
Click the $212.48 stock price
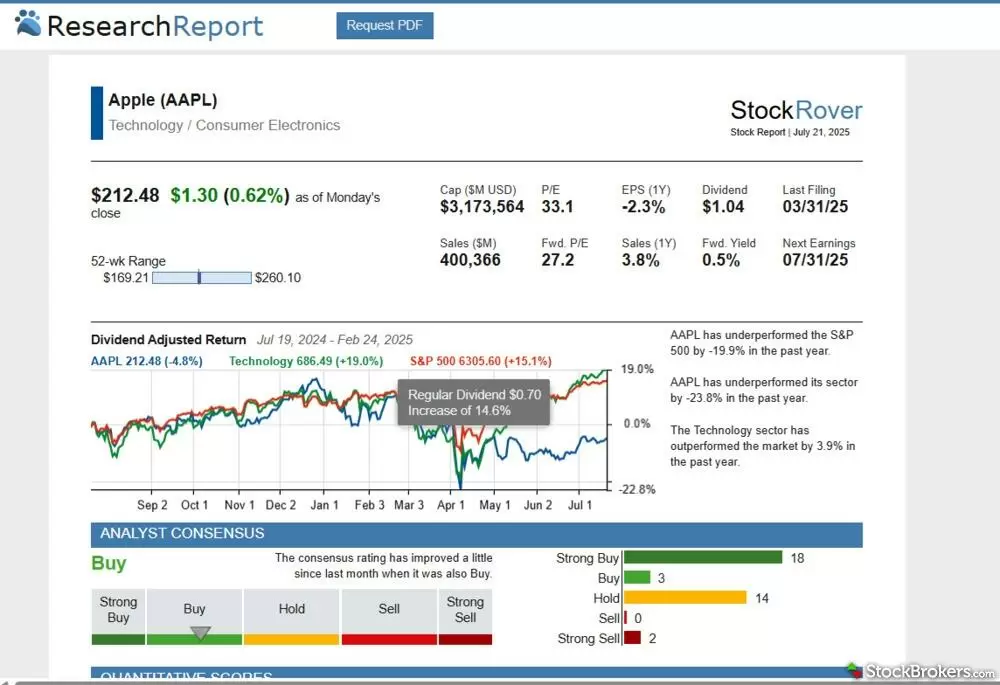pyautogui.click(x=125, y=195)
